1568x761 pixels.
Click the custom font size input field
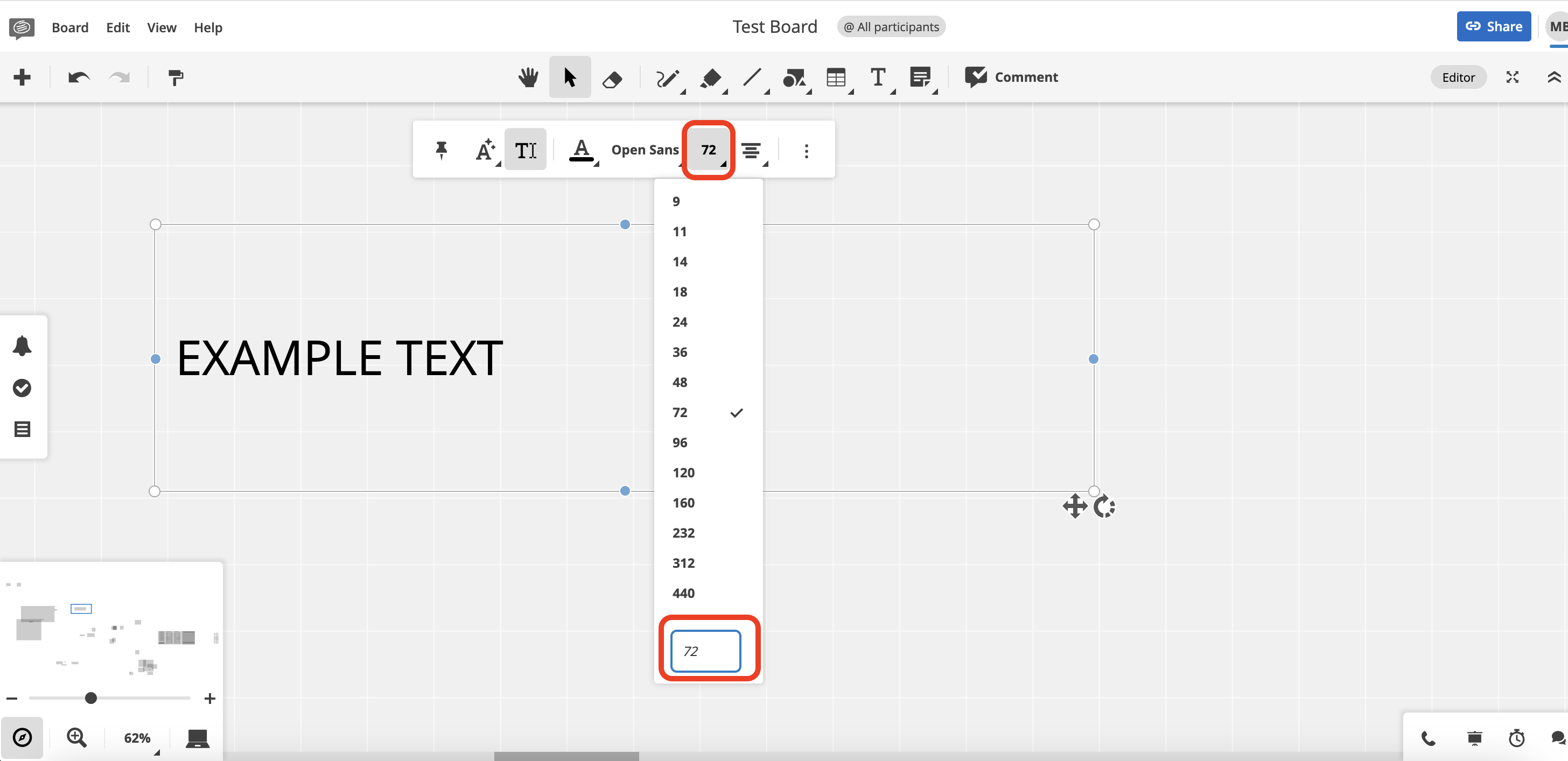(x=705, y=651)
